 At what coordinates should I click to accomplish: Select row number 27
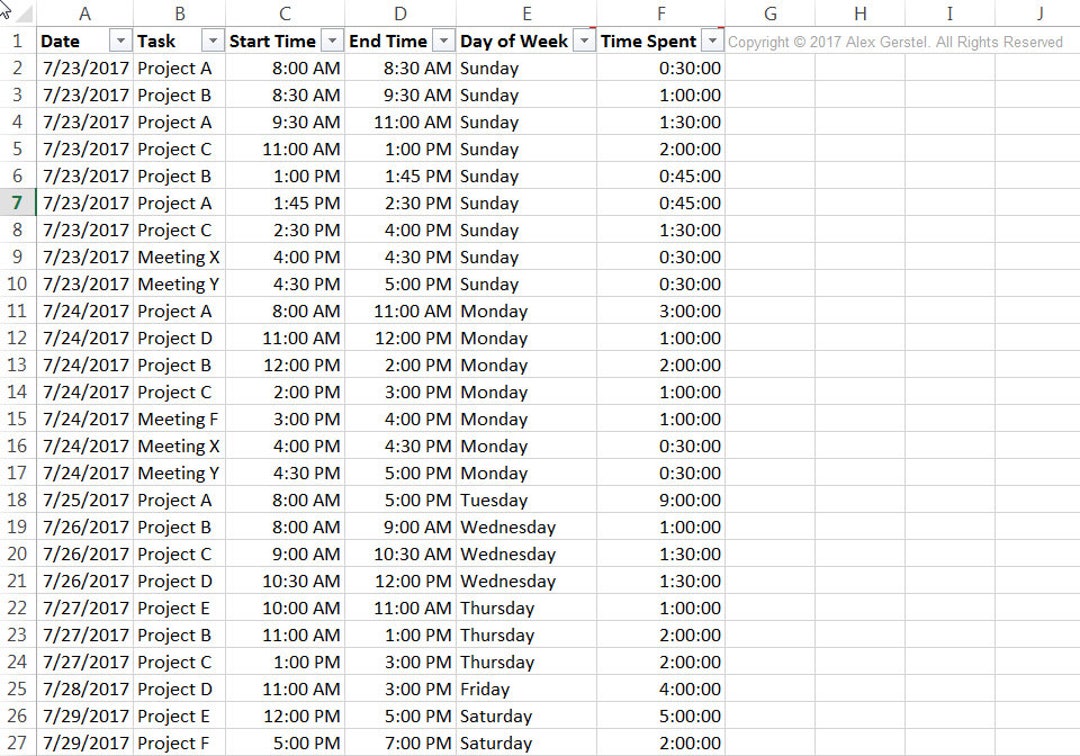tap(17, 743)
